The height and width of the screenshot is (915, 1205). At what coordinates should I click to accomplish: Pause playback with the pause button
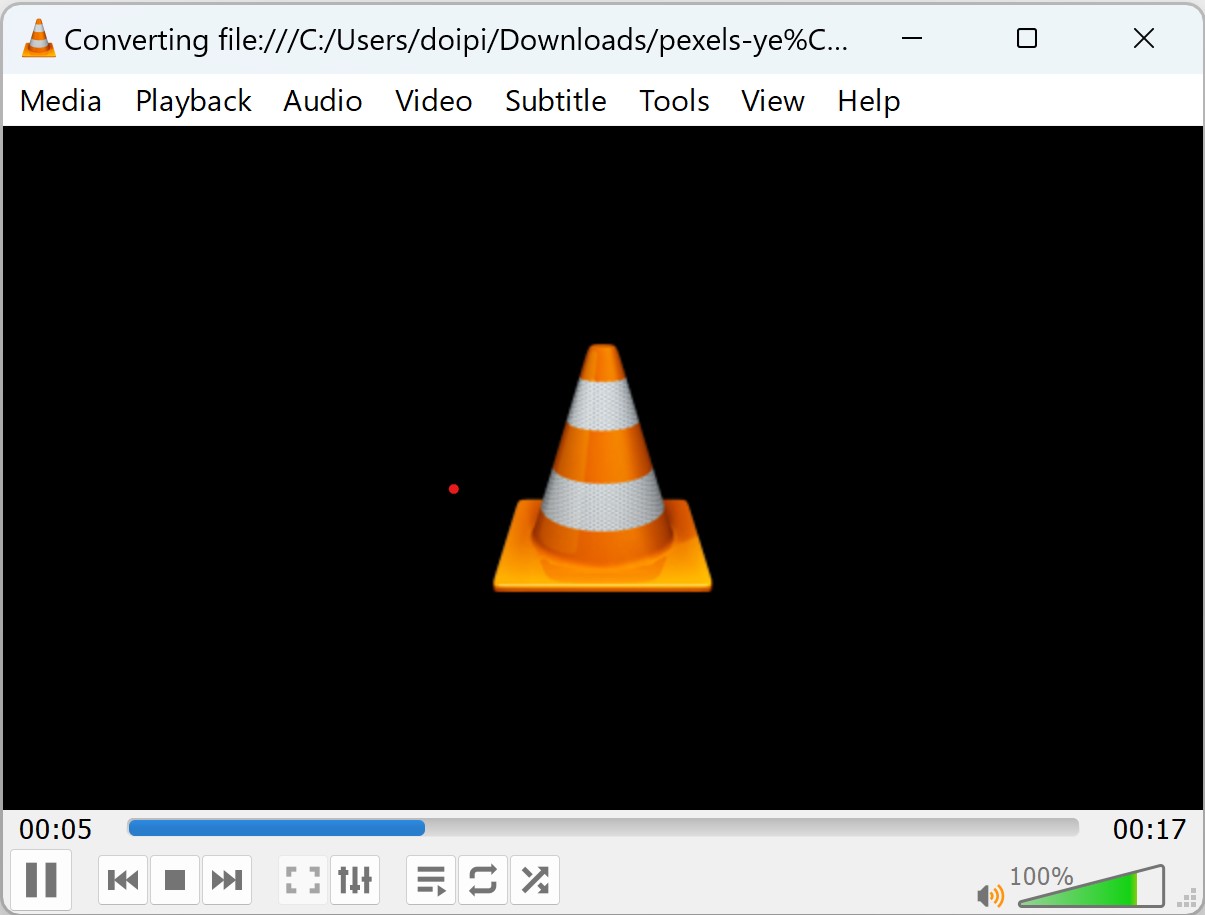(41, 880)
